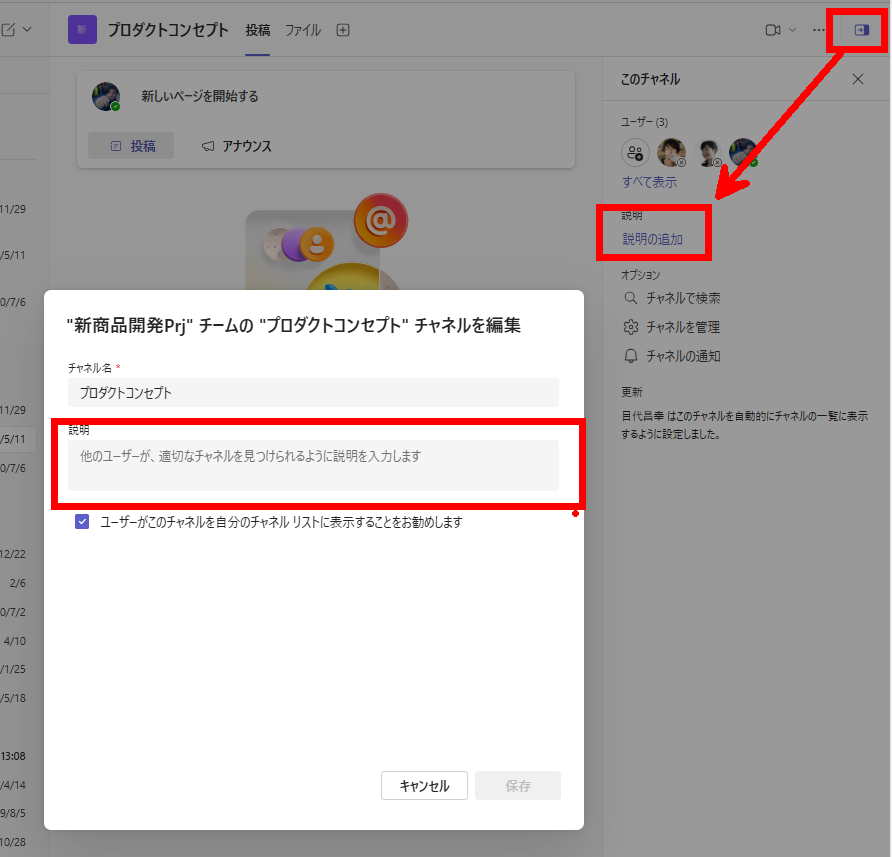Click the 2/6 date entry in the left list

pos(18,583)
